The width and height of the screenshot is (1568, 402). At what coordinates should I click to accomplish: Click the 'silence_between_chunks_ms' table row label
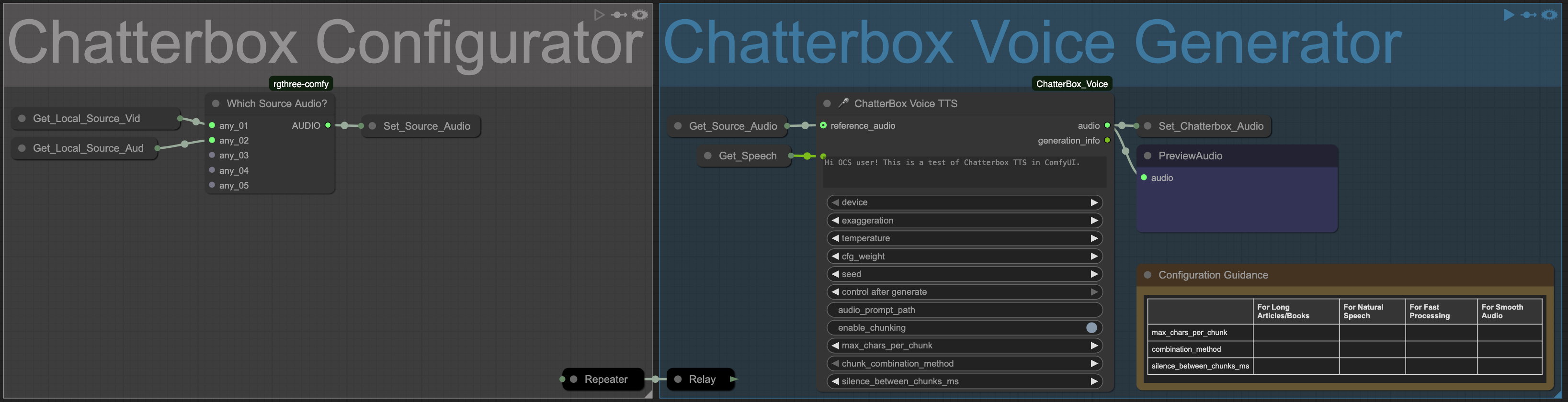[1200, 366]
